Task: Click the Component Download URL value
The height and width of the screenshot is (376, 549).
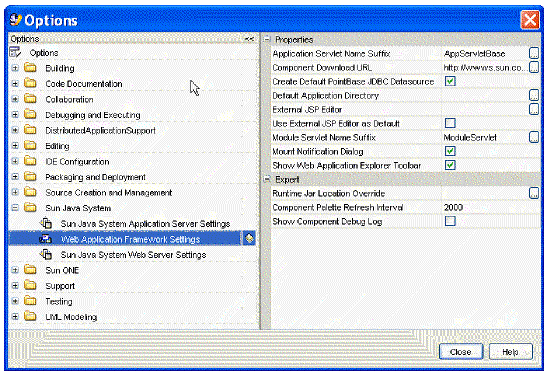Action: point(485,68)
